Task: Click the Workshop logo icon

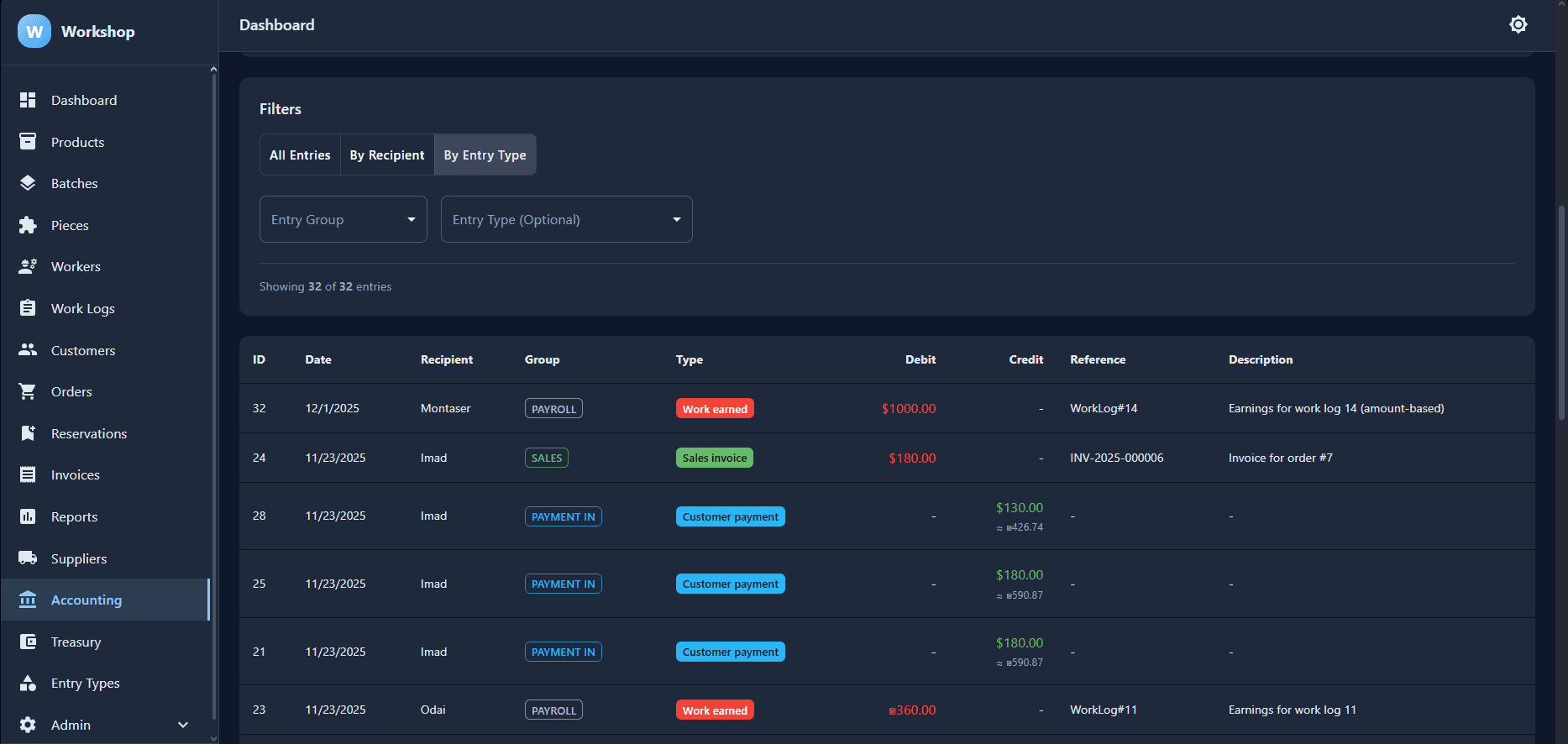Action: (x=34, y=31)
